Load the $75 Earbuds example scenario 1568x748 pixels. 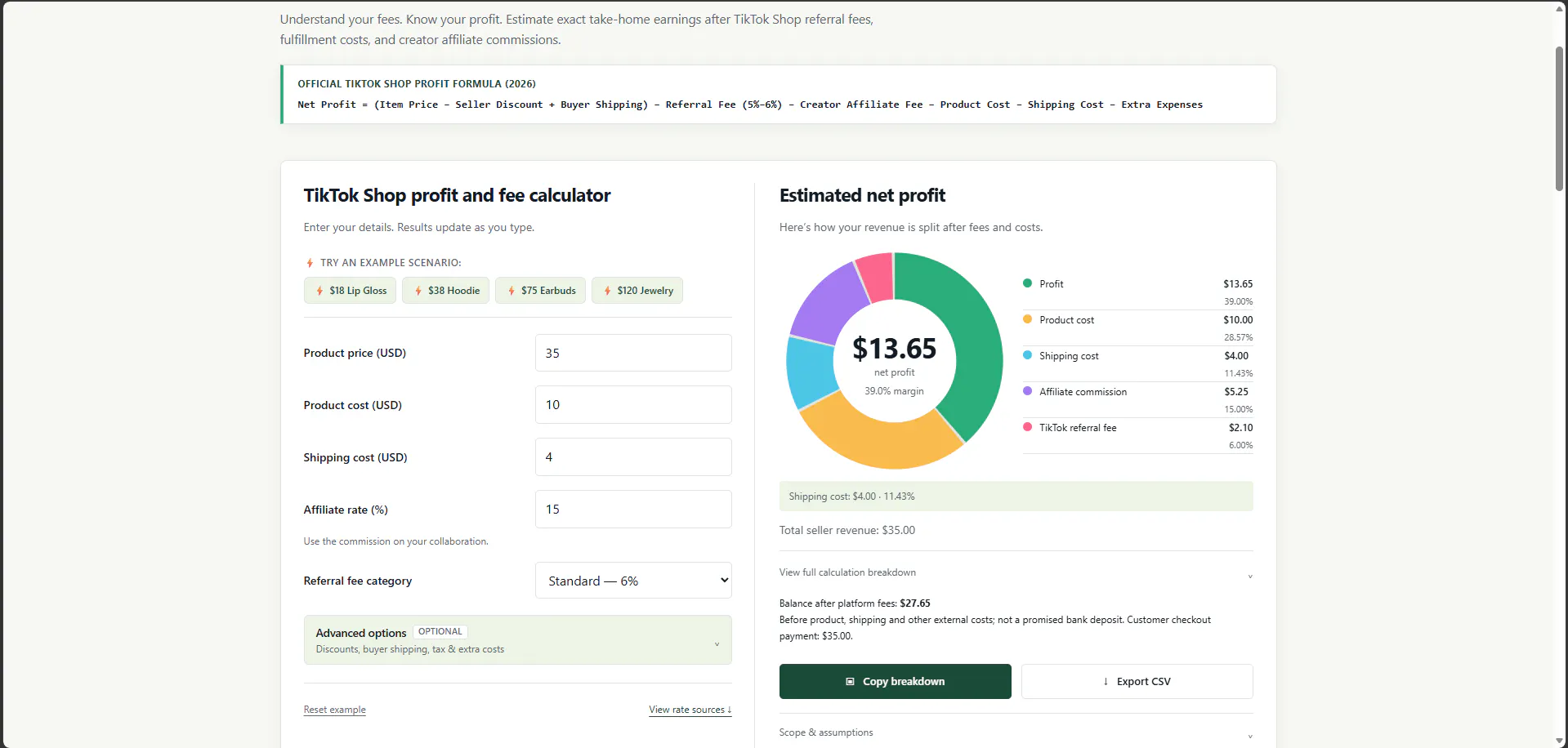click(540, 291)
